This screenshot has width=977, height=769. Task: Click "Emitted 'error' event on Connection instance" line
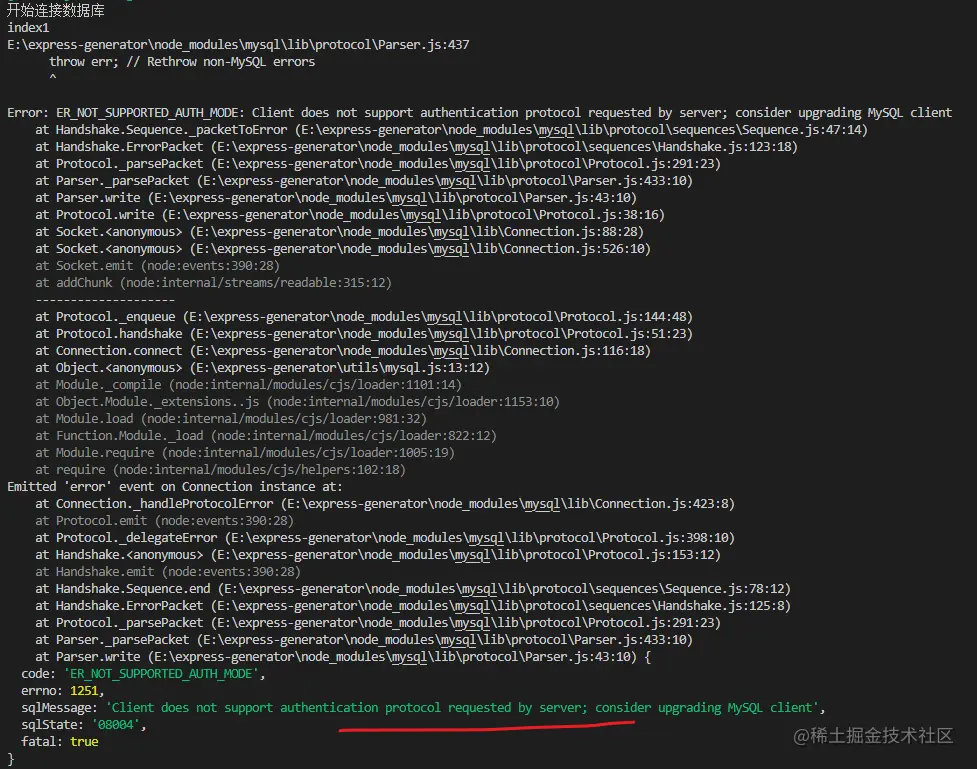(174, 487)
